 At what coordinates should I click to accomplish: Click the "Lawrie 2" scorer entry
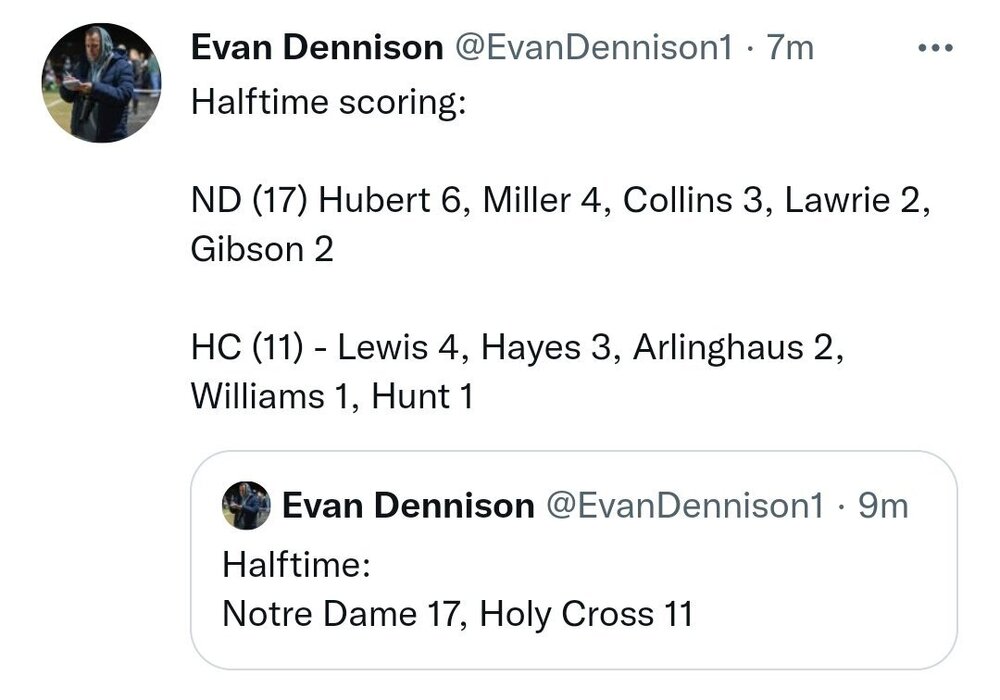pyautogui.click(x=853, y=200)
